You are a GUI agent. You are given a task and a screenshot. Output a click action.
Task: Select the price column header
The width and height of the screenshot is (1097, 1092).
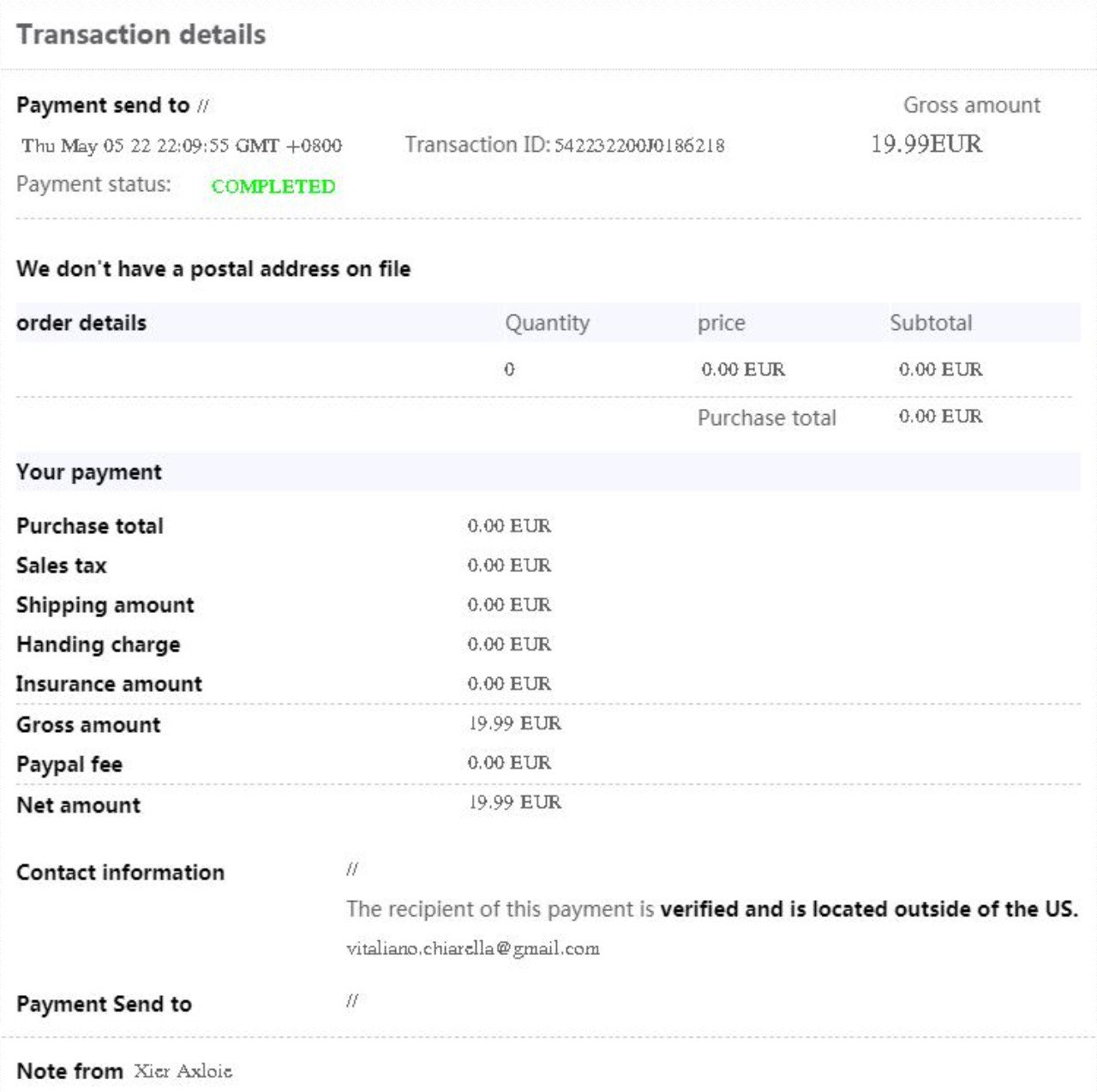(x=721, y=323)
